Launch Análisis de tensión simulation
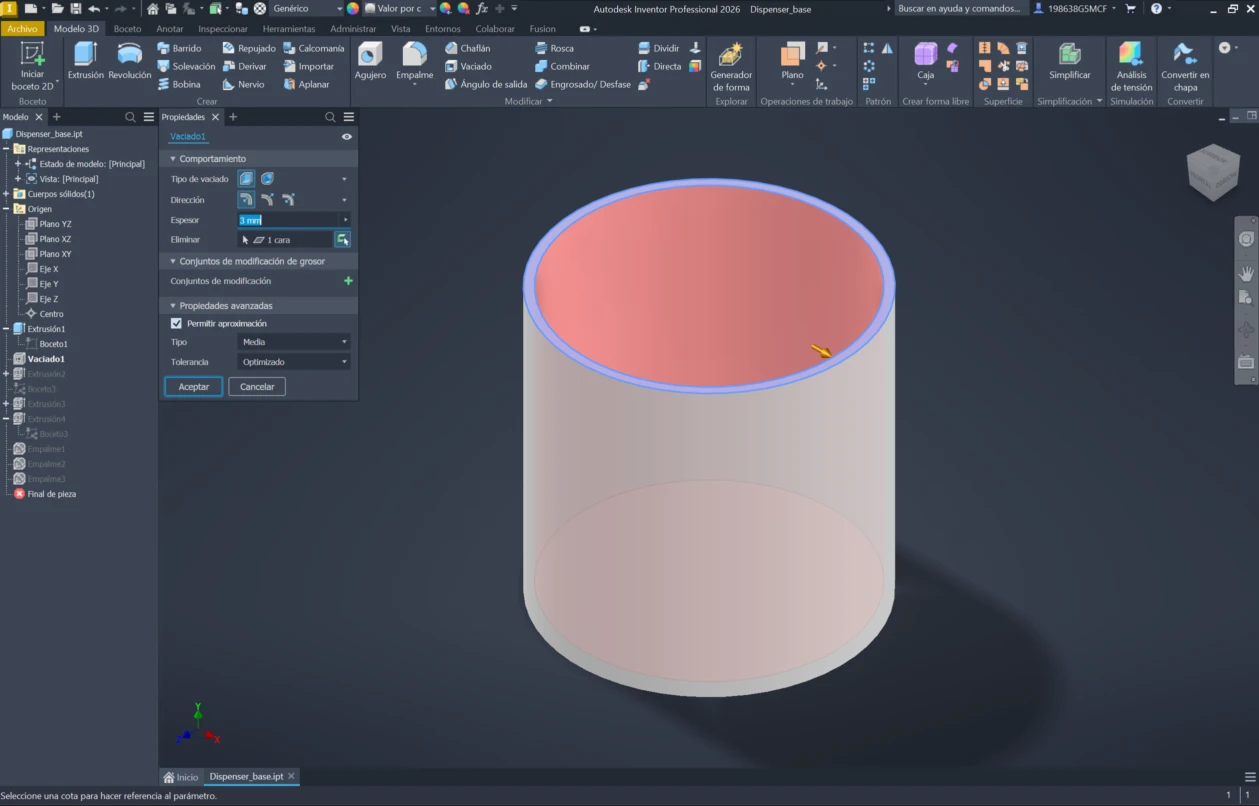The height and width of the screenshot is (806, 1259). click(1131, 66)
